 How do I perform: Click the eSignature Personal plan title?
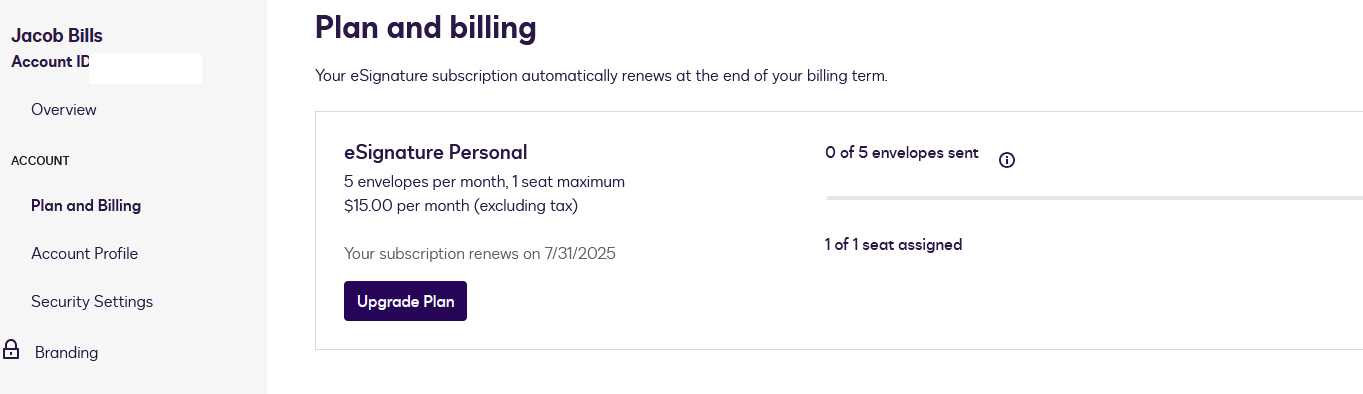pyautogui.click(x=435, y=153)
